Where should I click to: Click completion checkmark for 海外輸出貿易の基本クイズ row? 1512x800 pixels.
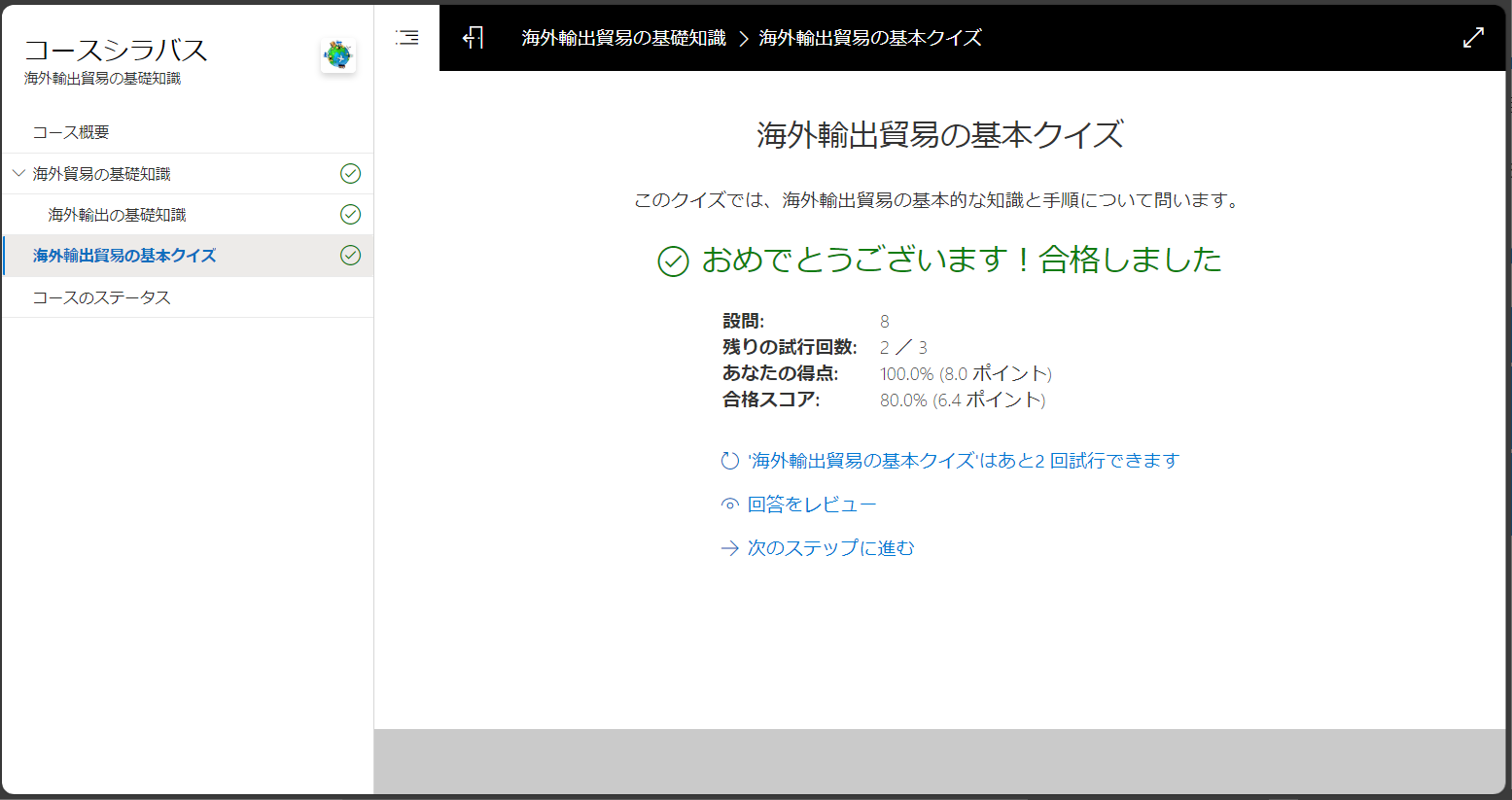click(x=351, y=256)
